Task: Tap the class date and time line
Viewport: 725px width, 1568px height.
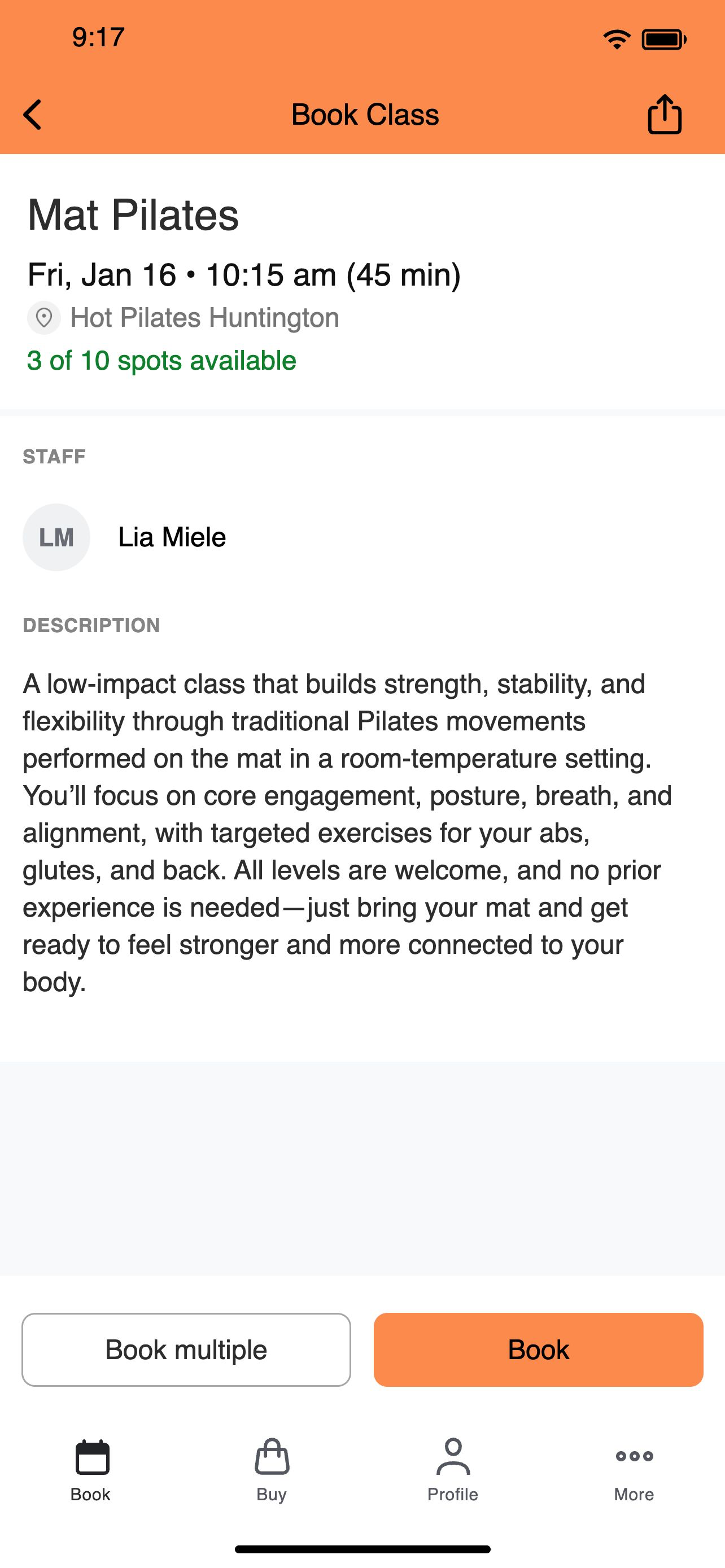Action: click(244, 274)
